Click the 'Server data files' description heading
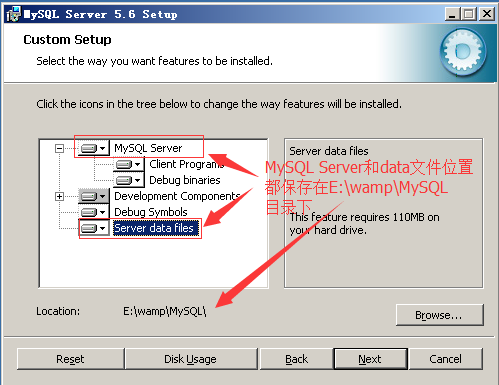Image resolution: width=499 pixels, height=385 pixels. tap(329, 151)
